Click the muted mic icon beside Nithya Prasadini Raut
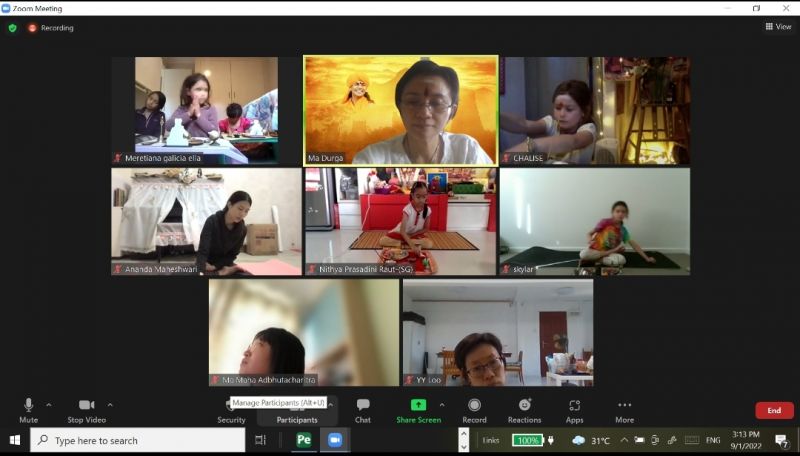Image resolution: width=800 pixels, height=456 pixels. pos(312,269)
